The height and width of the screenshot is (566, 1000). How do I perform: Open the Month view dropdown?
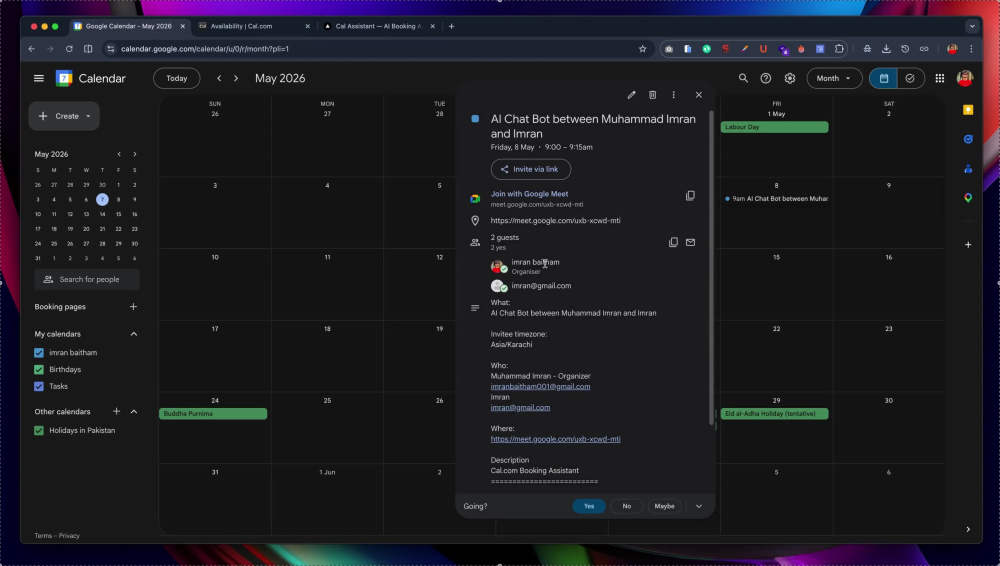(834, 78)
